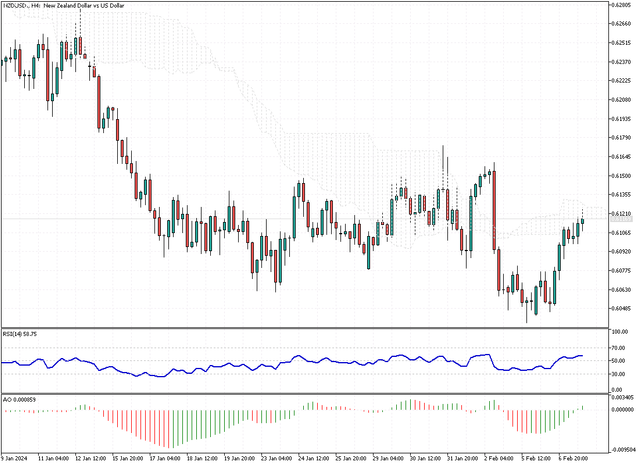This screenshot has height=465, width=639.
Task: Click the 0.61500 price axis label
Action: (x=621, y=176)
